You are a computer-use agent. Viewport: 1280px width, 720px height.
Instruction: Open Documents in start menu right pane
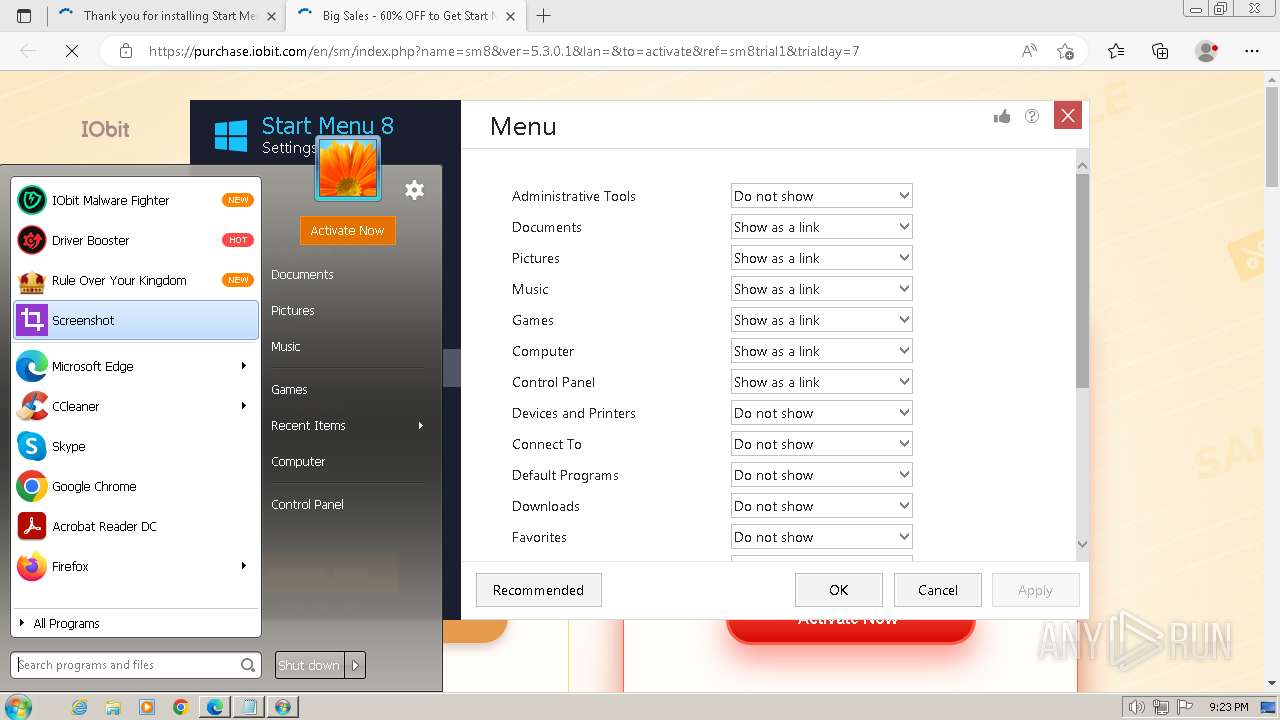[x=302, y=274]
